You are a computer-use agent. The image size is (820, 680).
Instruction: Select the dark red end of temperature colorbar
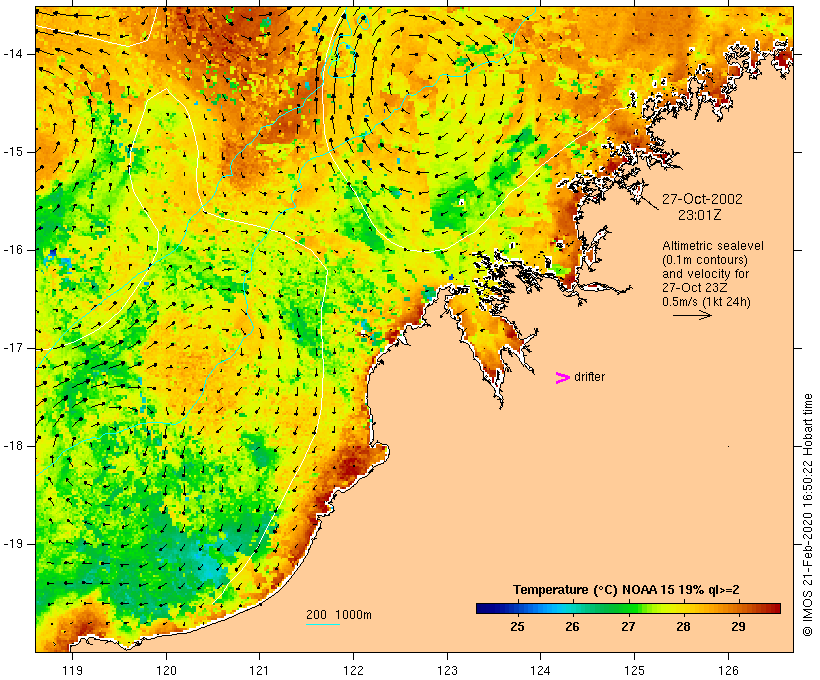pyautogui.click(x=773, y=608)
